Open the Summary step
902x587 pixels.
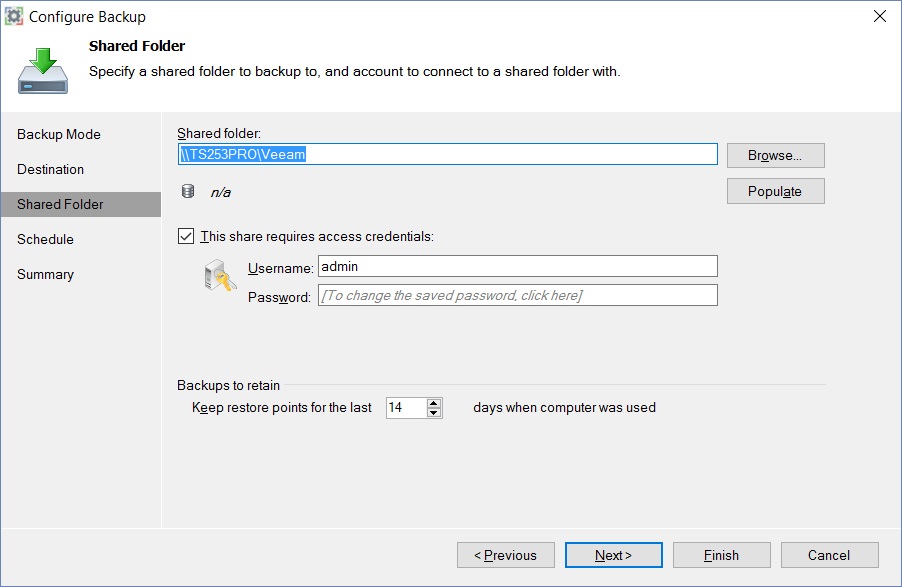coord(45,275)
